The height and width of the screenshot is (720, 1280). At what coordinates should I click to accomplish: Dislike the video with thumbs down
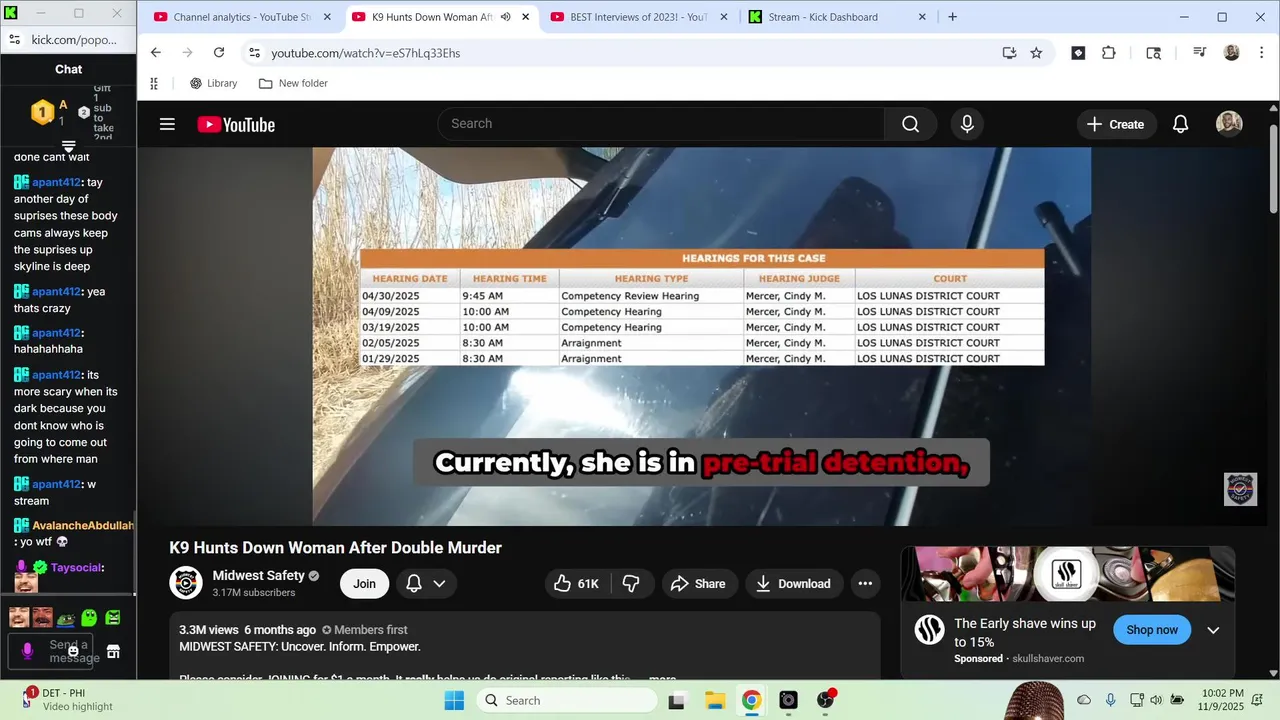coord(631,584)
